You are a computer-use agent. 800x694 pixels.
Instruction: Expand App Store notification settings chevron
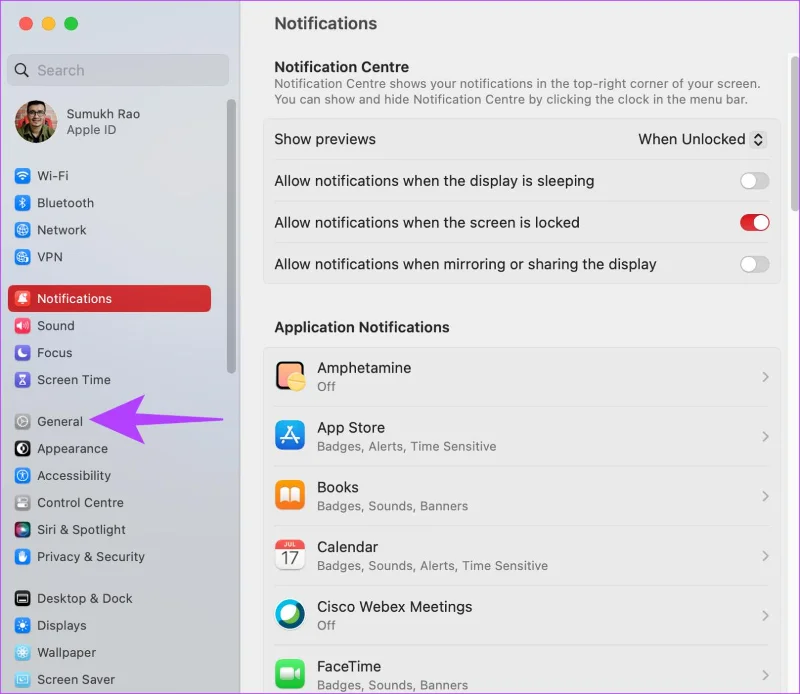click(765, 436)
